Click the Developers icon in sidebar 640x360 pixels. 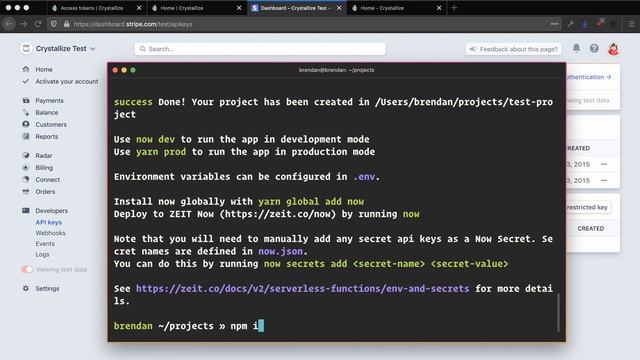[x=26, y=210]
